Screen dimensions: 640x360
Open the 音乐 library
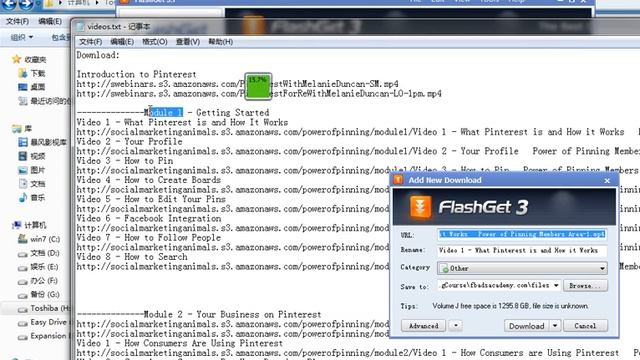pos(32,198)
